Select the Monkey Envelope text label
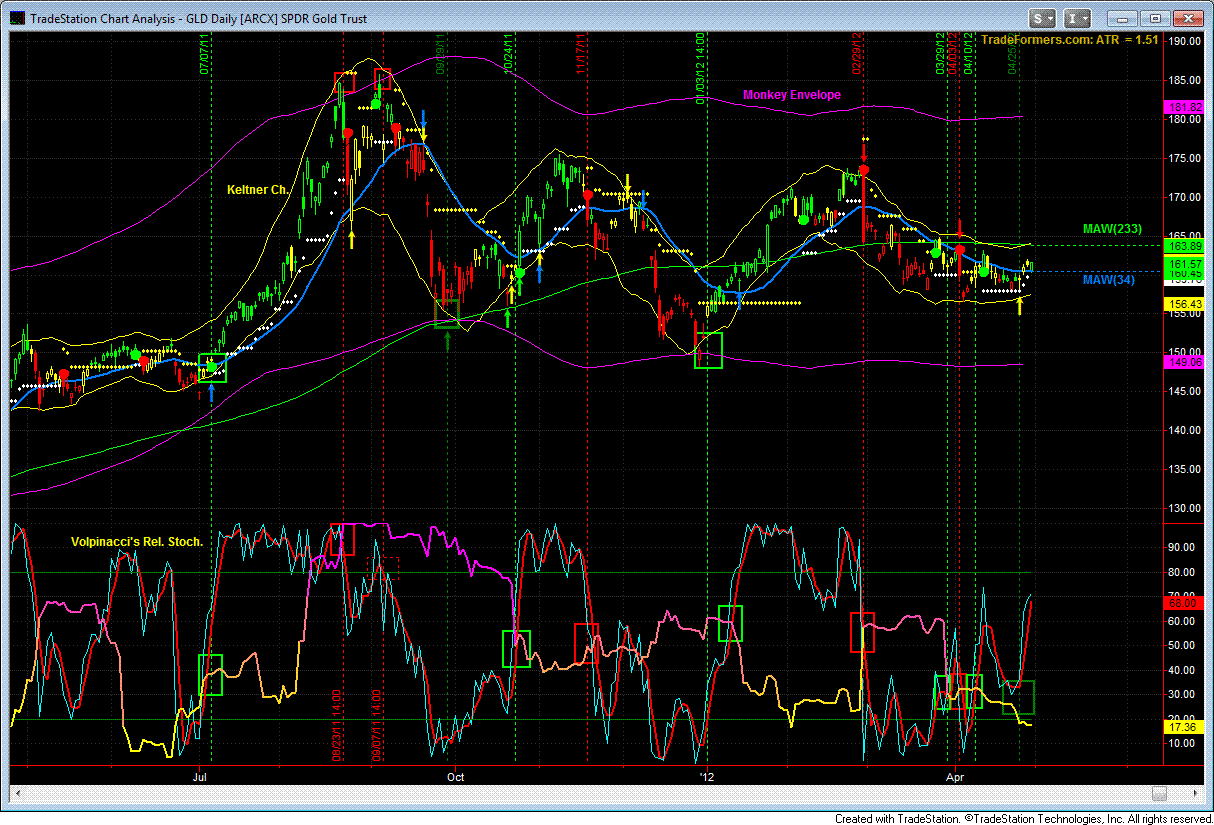 coord(792,95)
